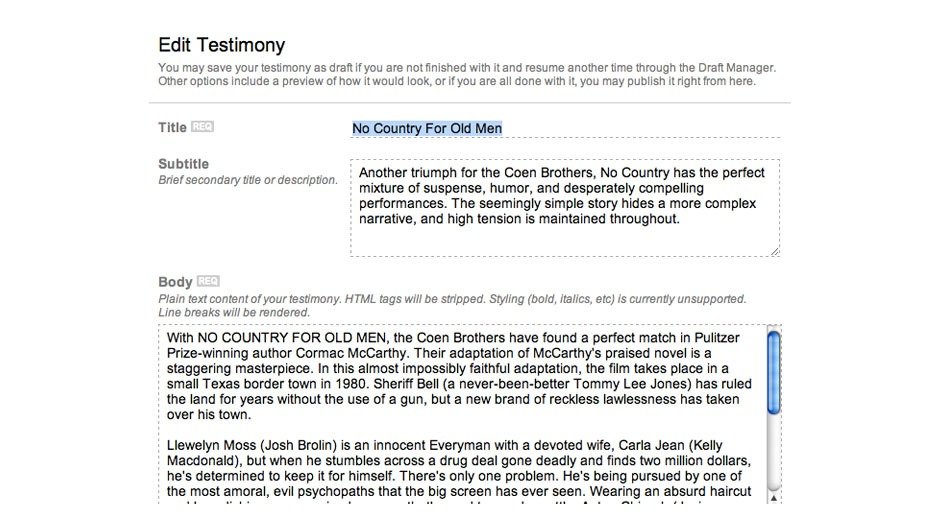
Task: Click the REQ badge beside Title
Action: (202, 127)
